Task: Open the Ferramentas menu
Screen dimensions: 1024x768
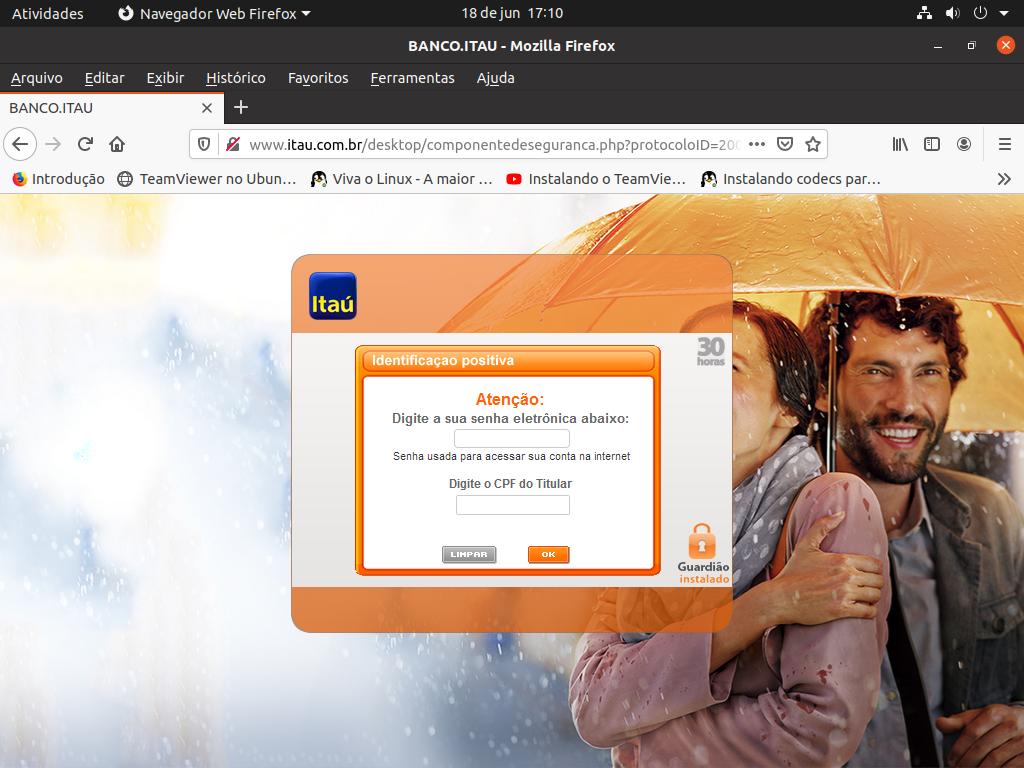Action: [x=412, y=78]
